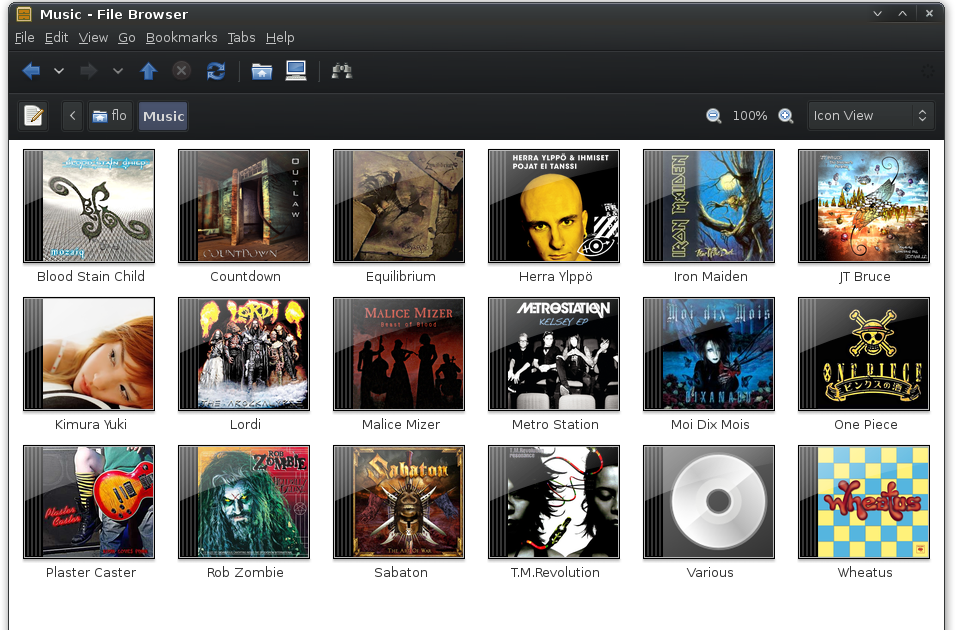
Task: Click the "Equilibrium" folder name
Action: pos(401,277)
